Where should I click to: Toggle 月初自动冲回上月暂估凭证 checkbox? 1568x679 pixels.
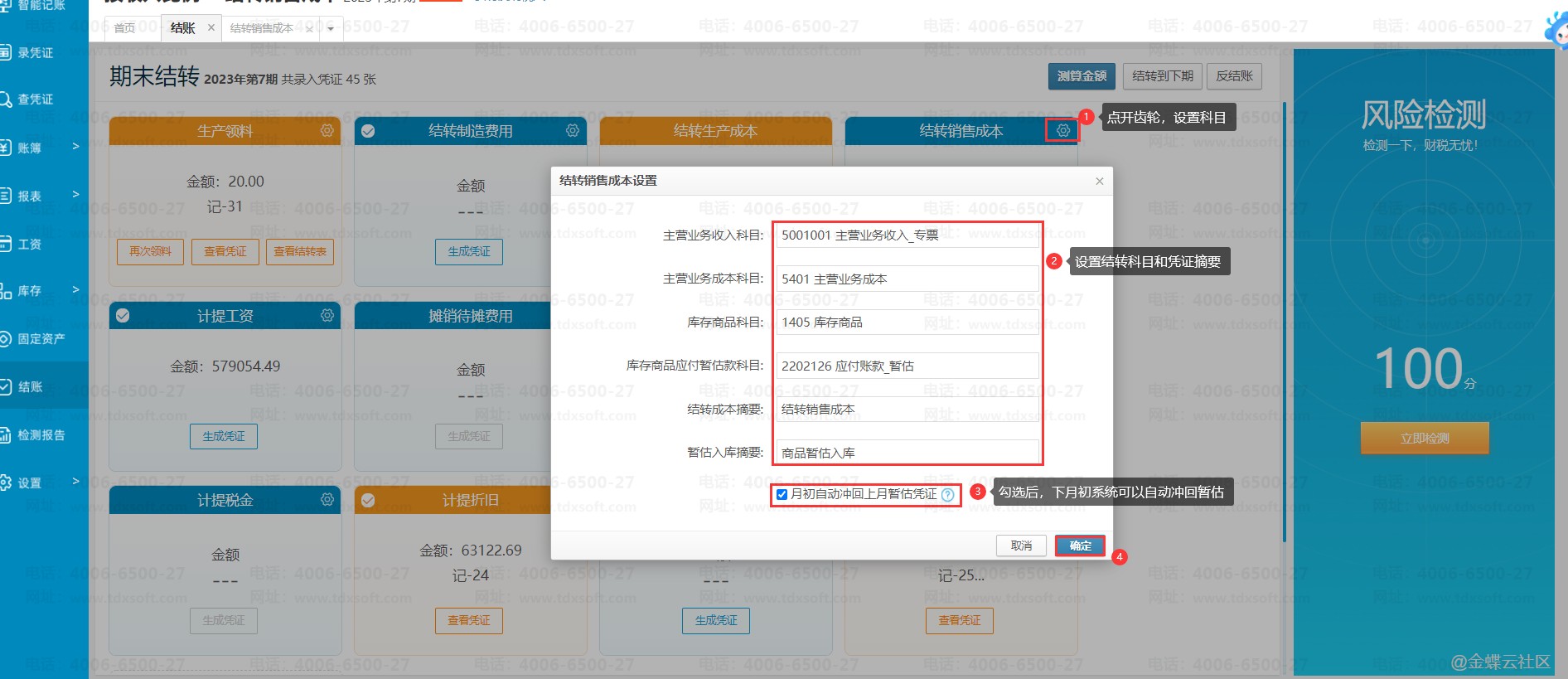[x=782, y=495]
